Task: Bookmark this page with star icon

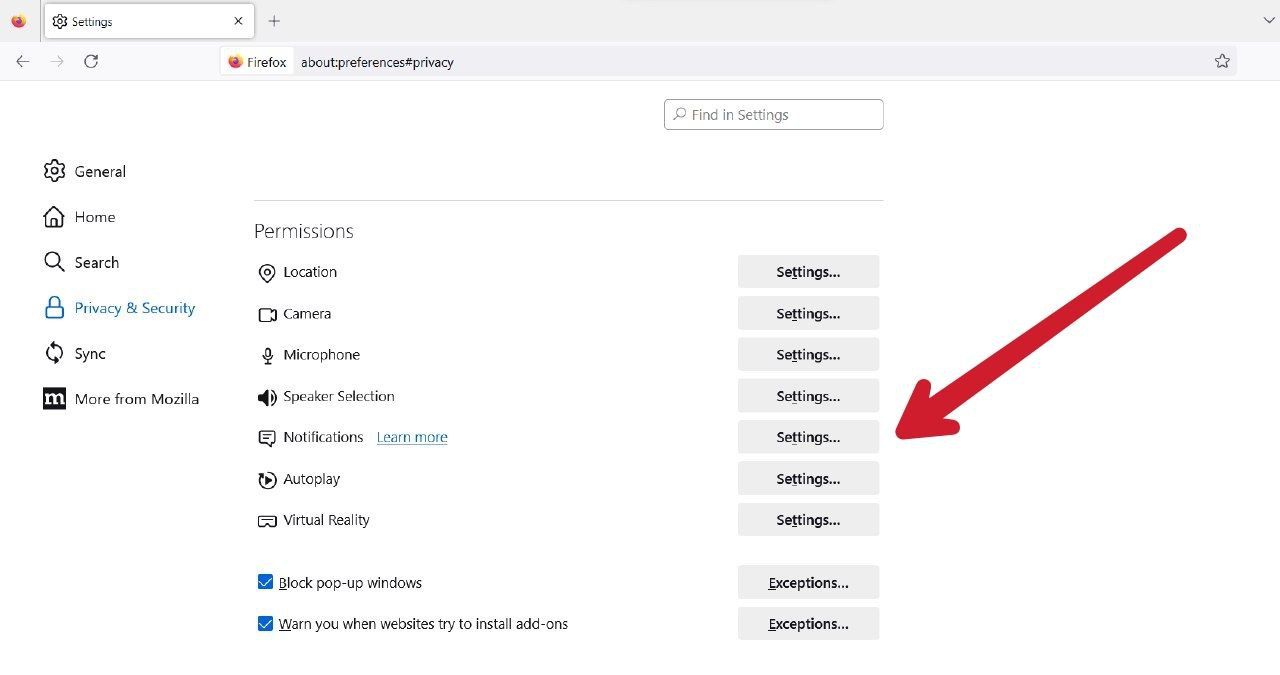Action: (x=1222, y=61)
